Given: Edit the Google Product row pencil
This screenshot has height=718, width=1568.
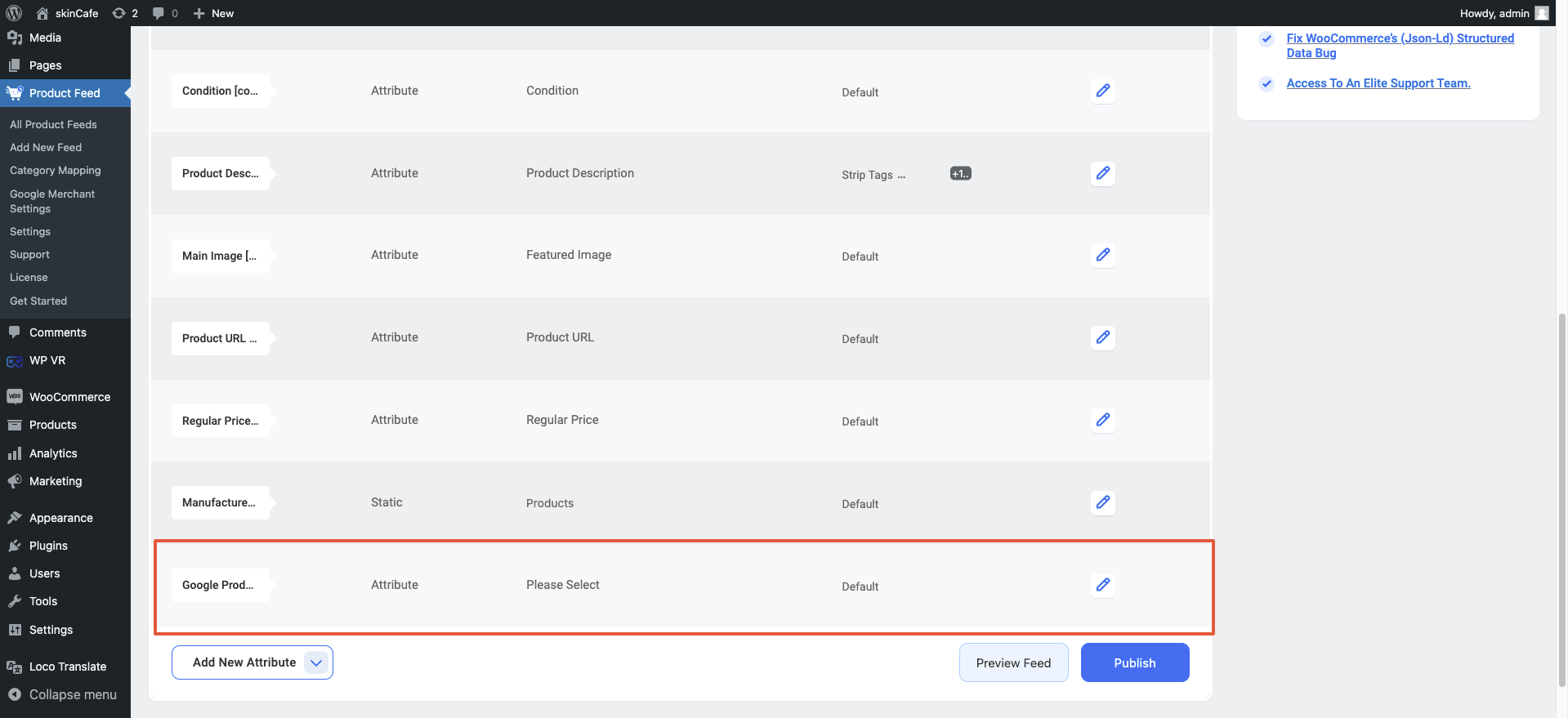Looking at the screenshot, I should (x=1103, y=585).
